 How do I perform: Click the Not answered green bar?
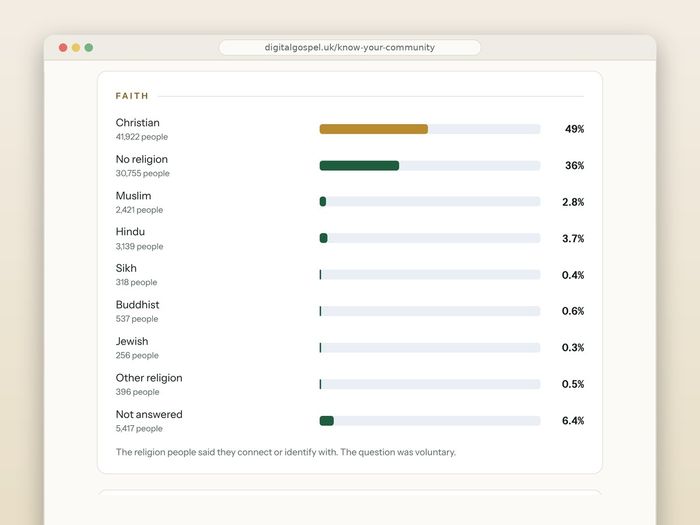pyautogui.click(x=327, y=421)
